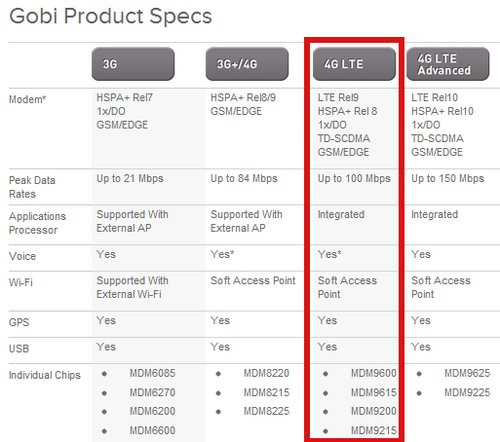This screenshot has width=500, height=442.
Task: Click the 'Up to 21 Mbps' cell
Action: (130, 179)
